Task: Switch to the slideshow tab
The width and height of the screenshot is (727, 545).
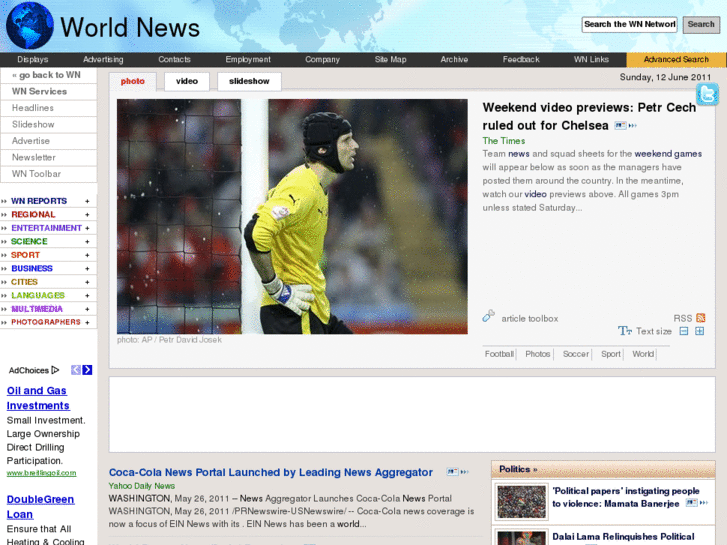Action: pos(249,81)
